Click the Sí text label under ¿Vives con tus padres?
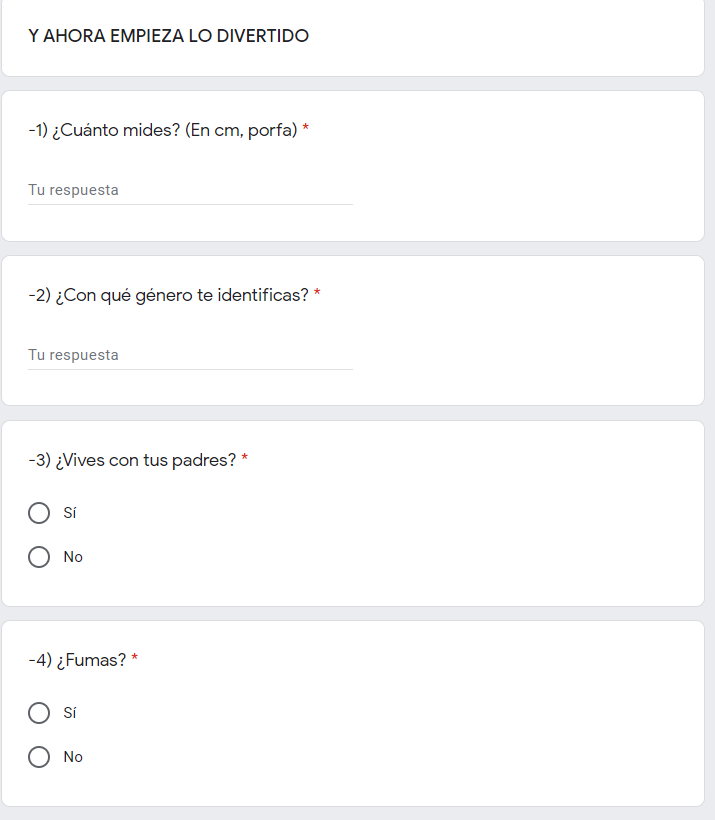 pos(70,513)
